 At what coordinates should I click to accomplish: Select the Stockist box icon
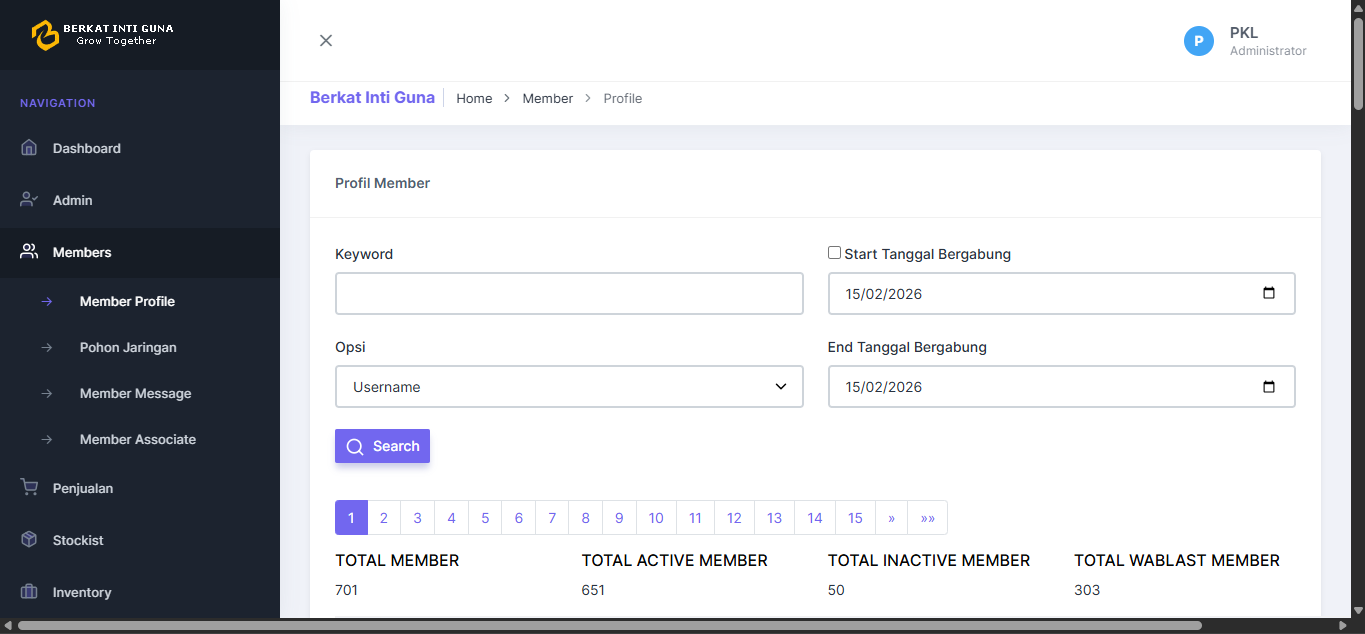pyautogui.click(x=30, y=540)
